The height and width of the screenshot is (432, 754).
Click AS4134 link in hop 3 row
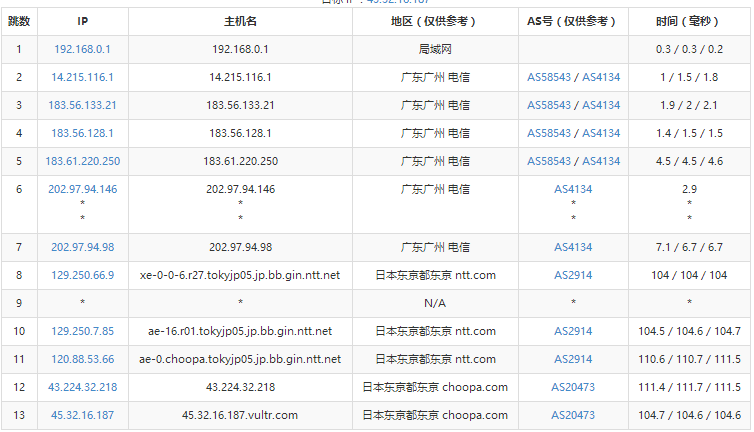(601, 105)
